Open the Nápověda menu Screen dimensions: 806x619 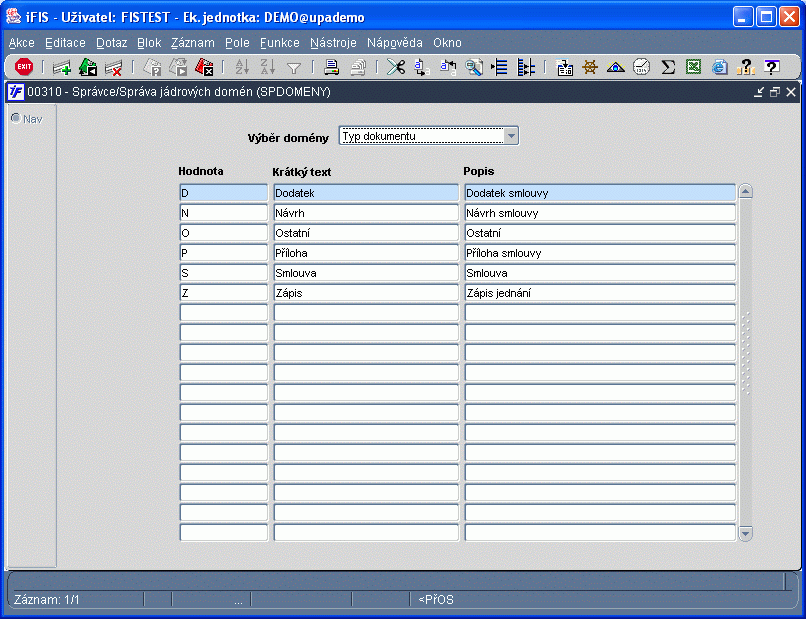(x=395, y=43)
